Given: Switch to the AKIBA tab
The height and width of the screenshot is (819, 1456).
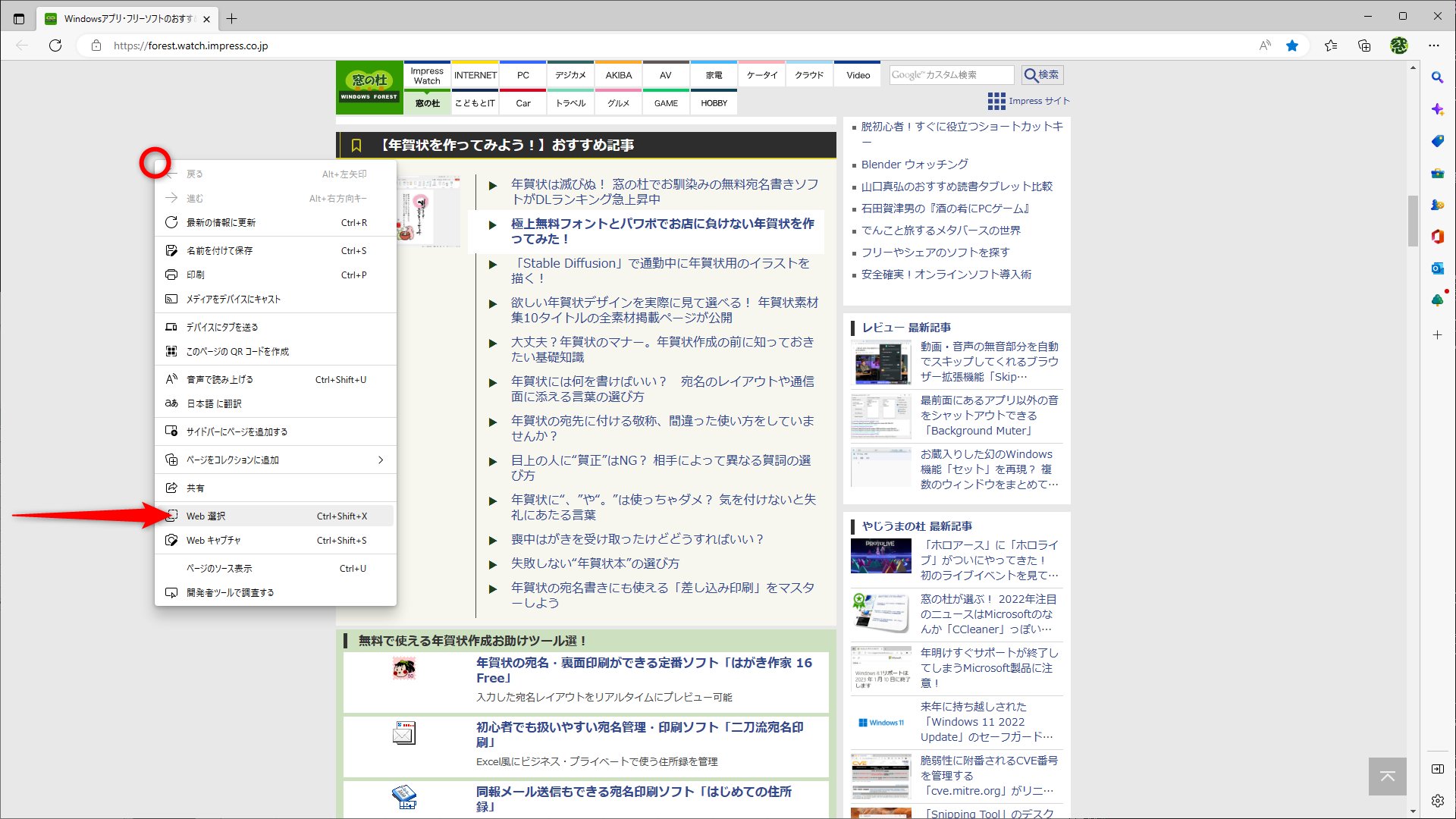Looking at the screenshot, I should tap(618, 74).
